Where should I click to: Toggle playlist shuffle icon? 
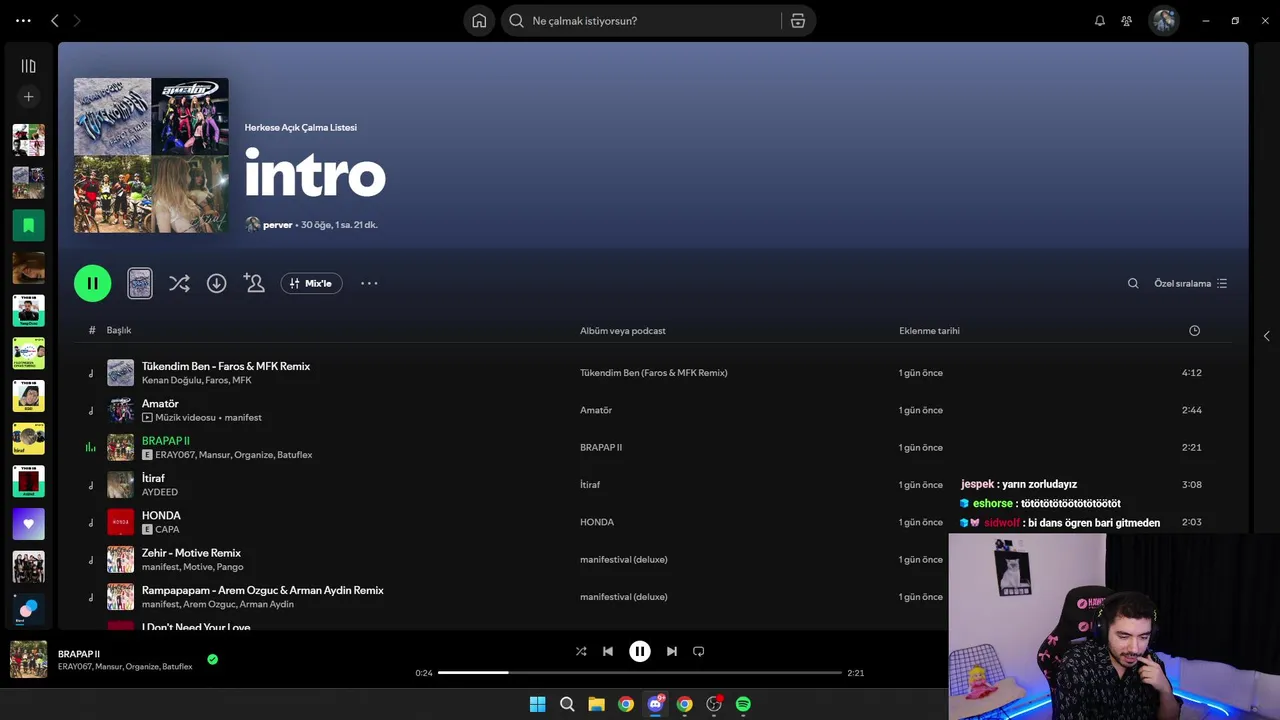click(179, 283)
